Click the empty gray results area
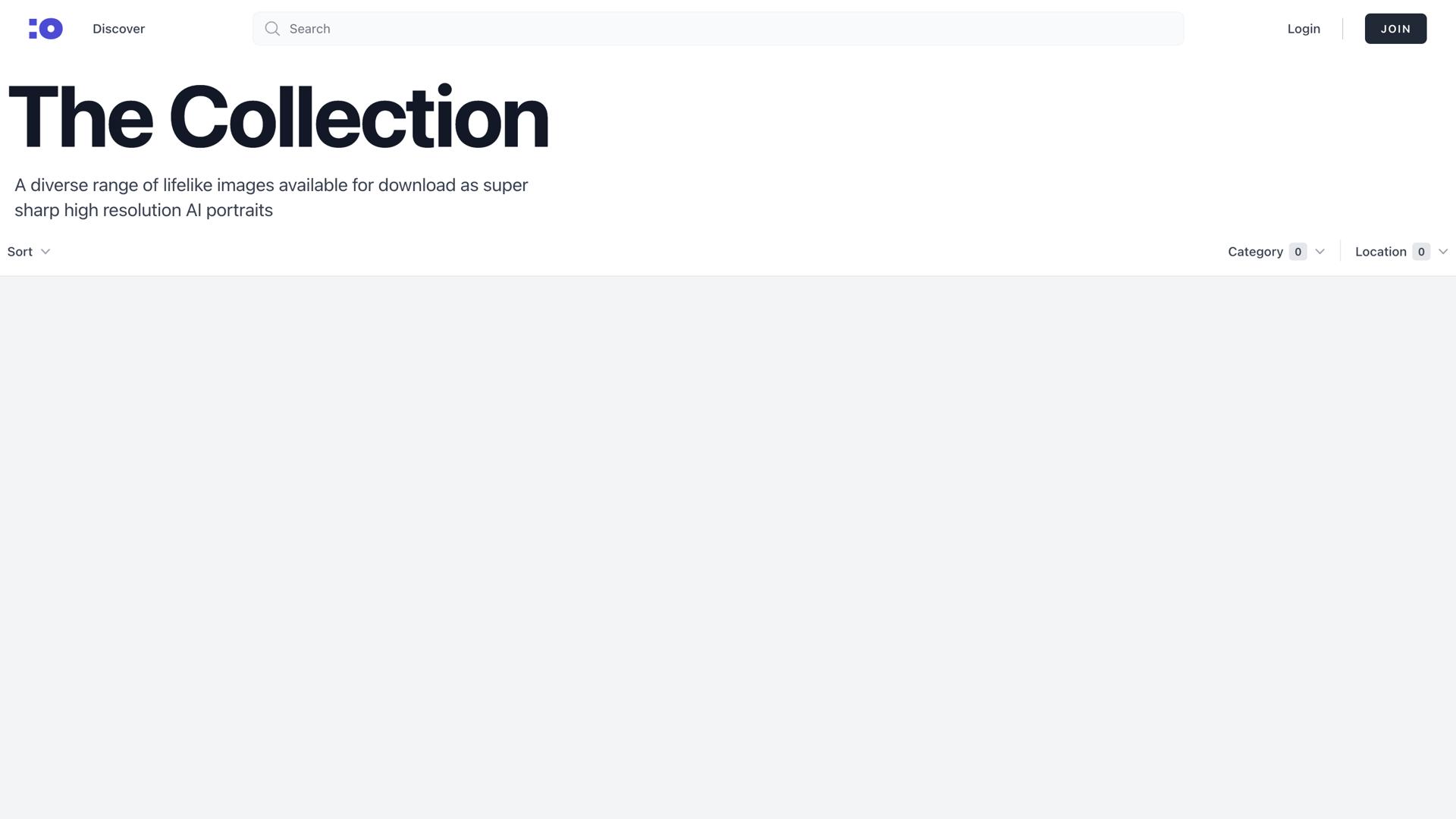 point(728,546)
